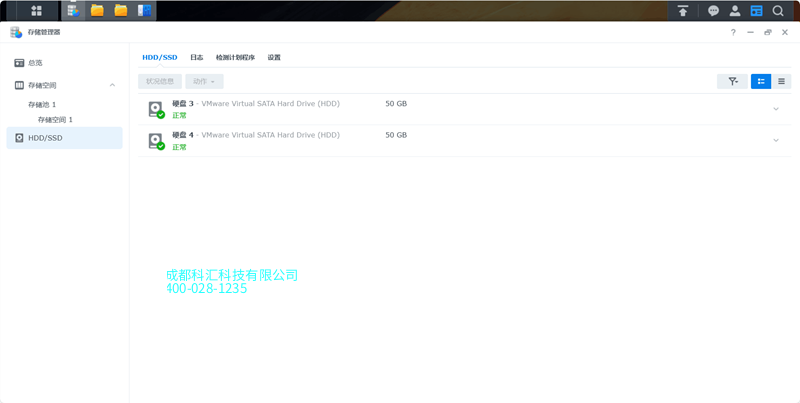
Task: Click 50 GB size of 硬盘 4
Action: click(396, 135)
